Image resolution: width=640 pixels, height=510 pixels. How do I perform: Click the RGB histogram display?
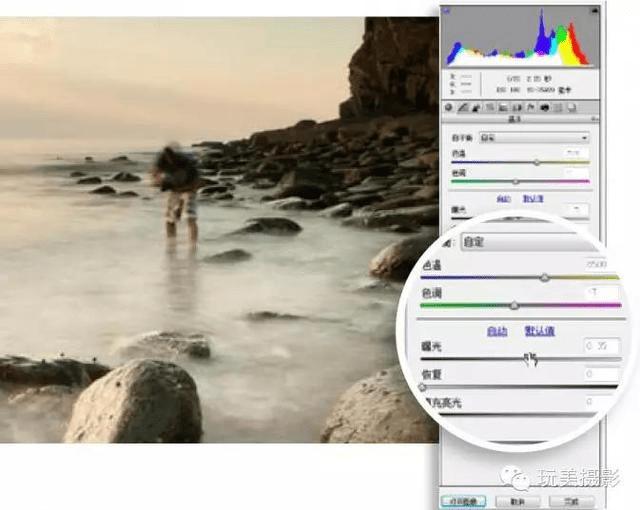coord(521,37)
